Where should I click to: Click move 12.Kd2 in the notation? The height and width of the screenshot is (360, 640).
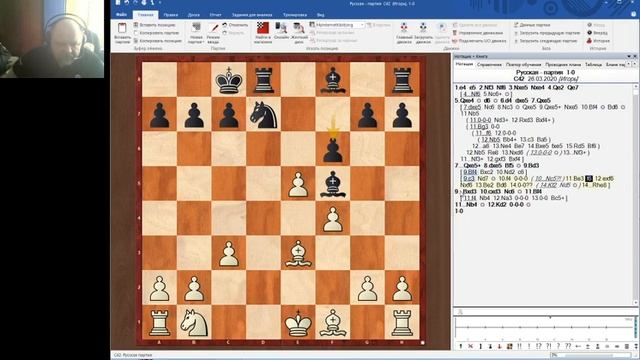(498, 204)
